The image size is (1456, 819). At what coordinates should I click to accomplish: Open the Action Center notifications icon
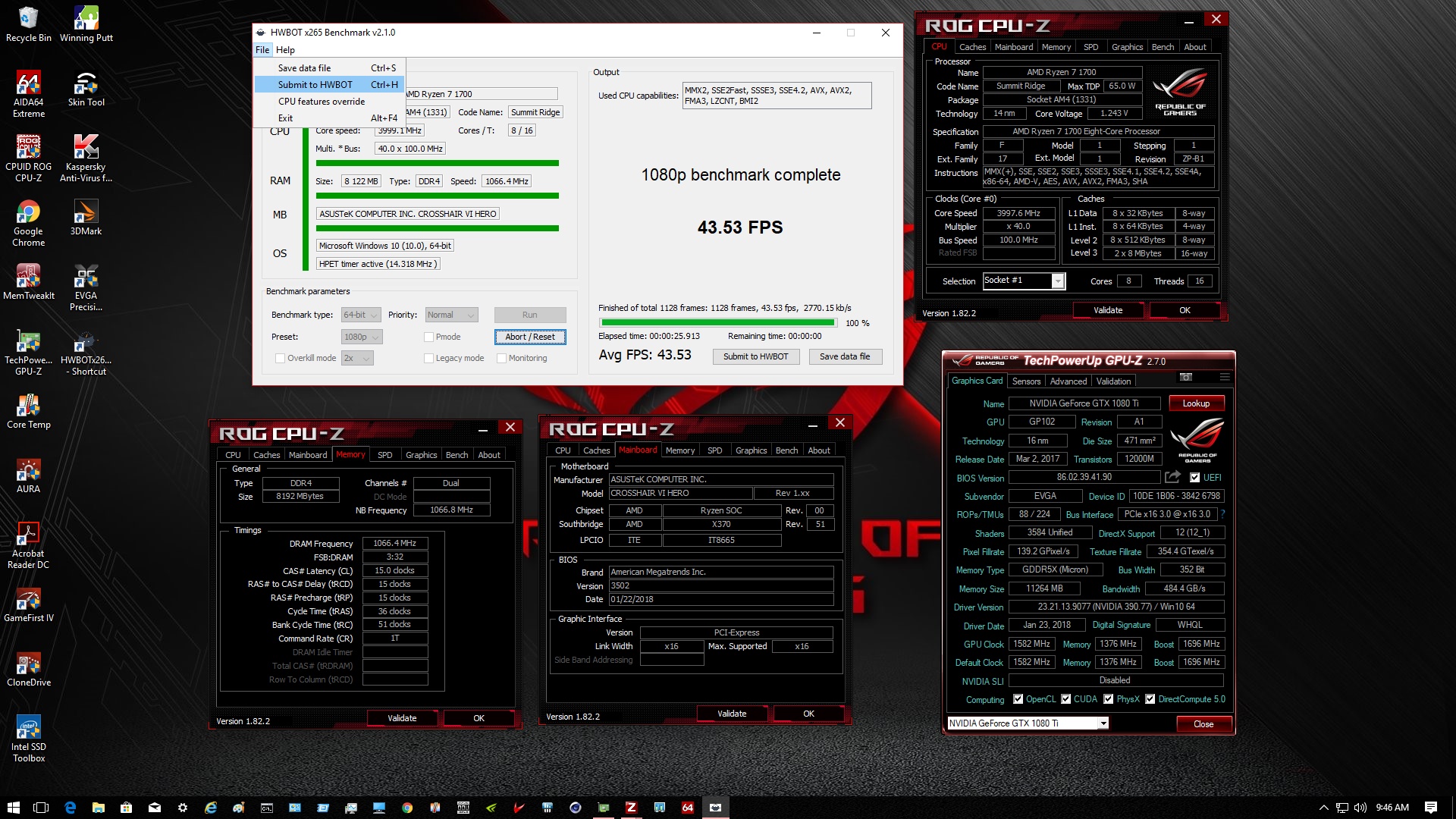1431,808
